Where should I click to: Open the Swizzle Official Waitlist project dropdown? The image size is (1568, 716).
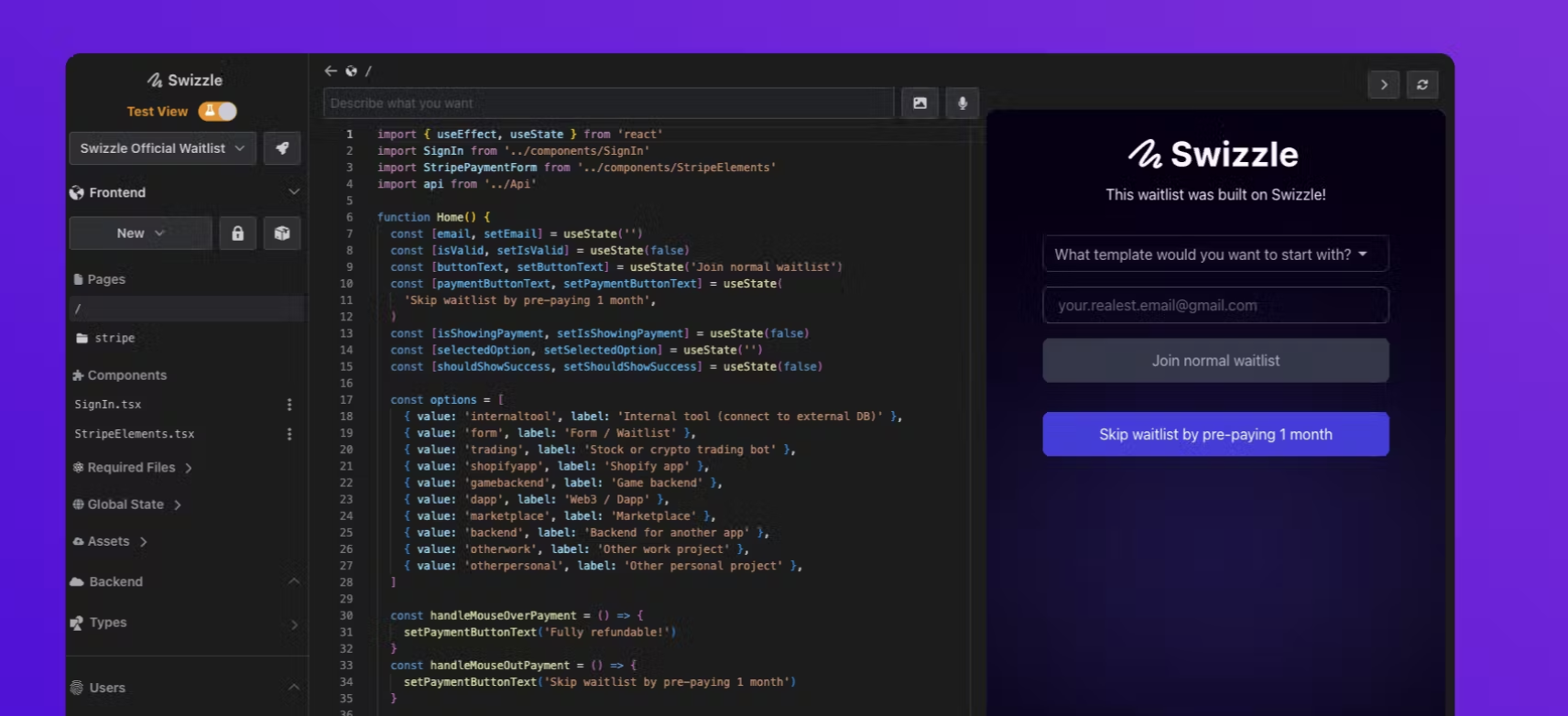pyautogui.click(x=163, y=148)
